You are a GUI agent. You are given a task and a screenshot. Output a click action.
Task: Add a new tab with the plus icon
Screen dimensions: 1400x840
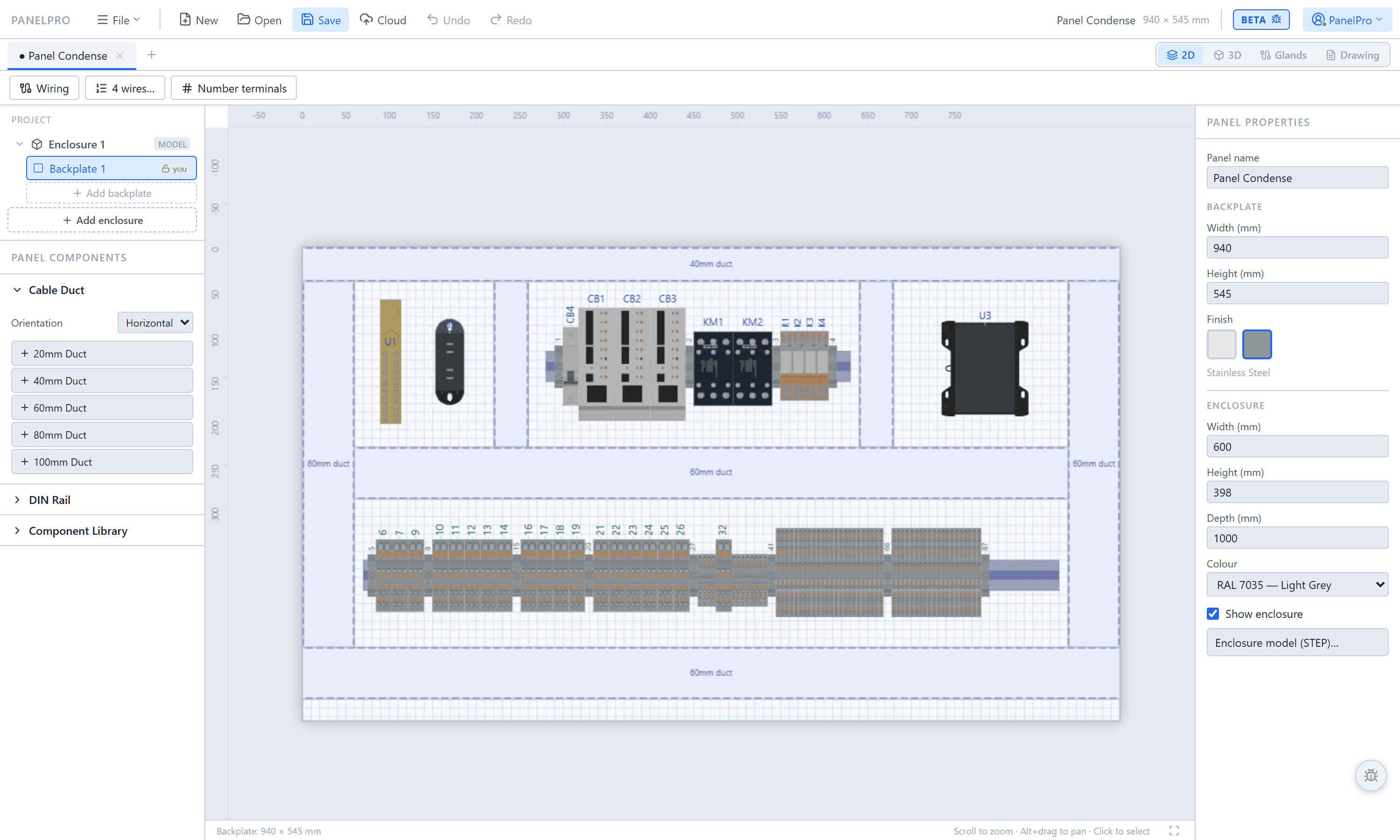[x=151, y=55]
